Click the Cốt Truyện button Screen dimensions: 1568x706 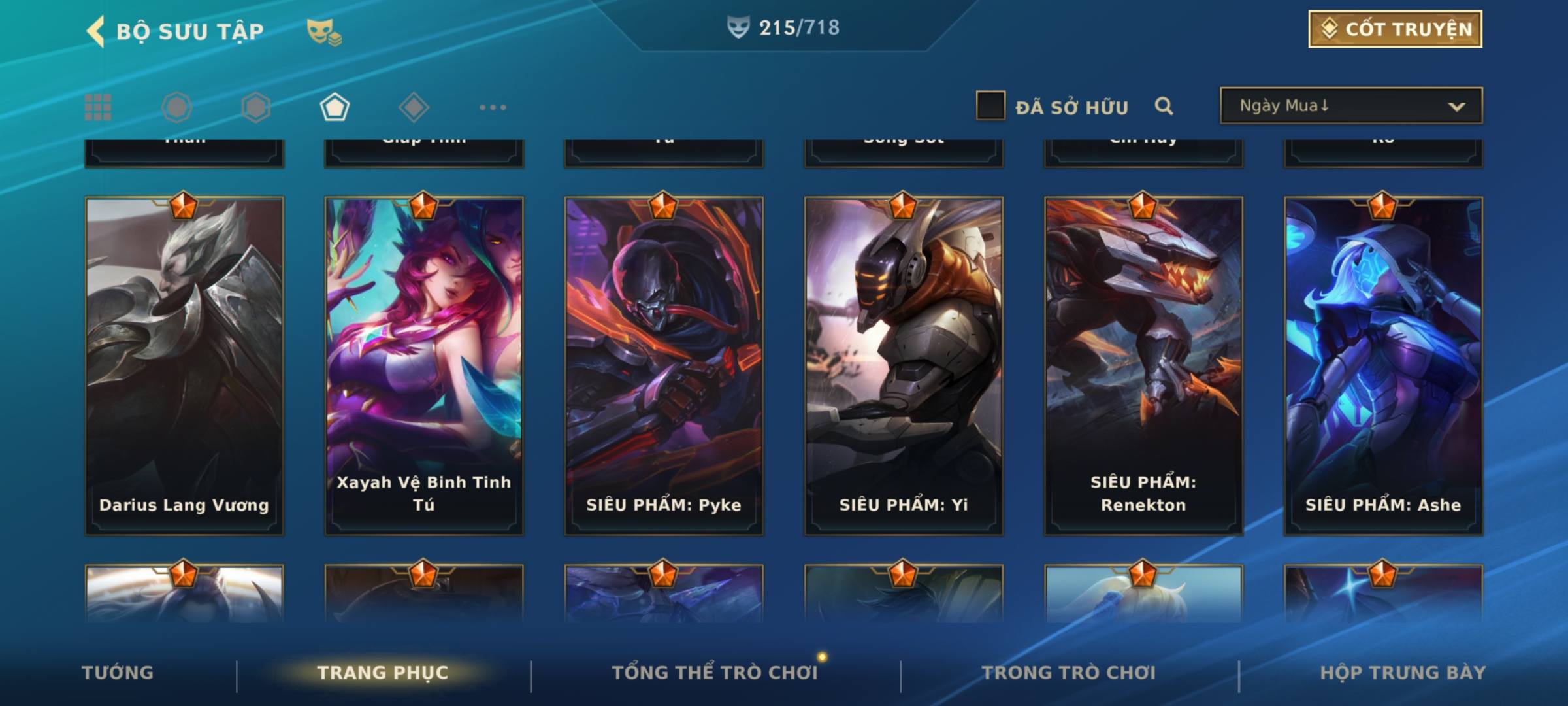pos(1395,29)
